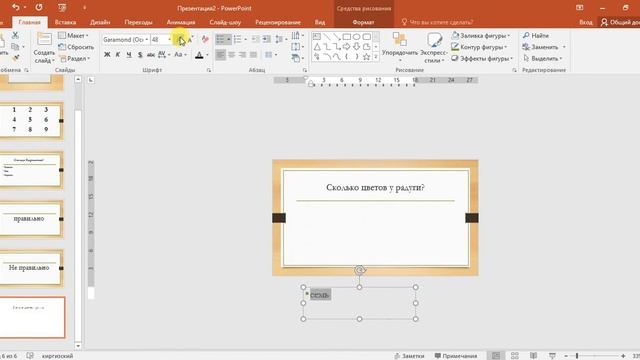Image resolution: width=640 pixels, height=360 pixels.
Task: Click Slide Show view icon in status bar
Action: (x=552, y=356)
